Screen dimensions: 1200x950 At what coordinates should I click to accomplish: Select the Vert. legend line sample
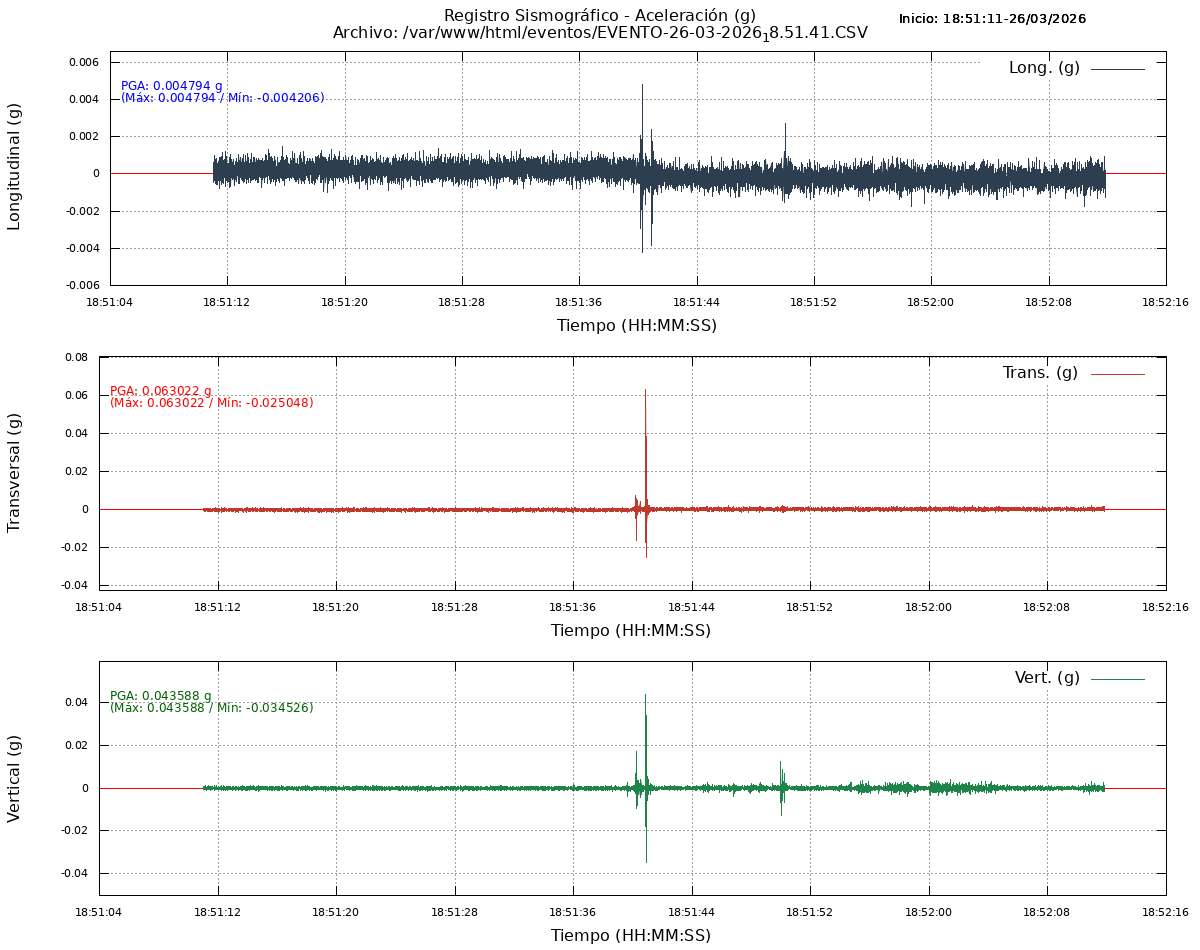pyautogui.click(x=1117, y=679)
